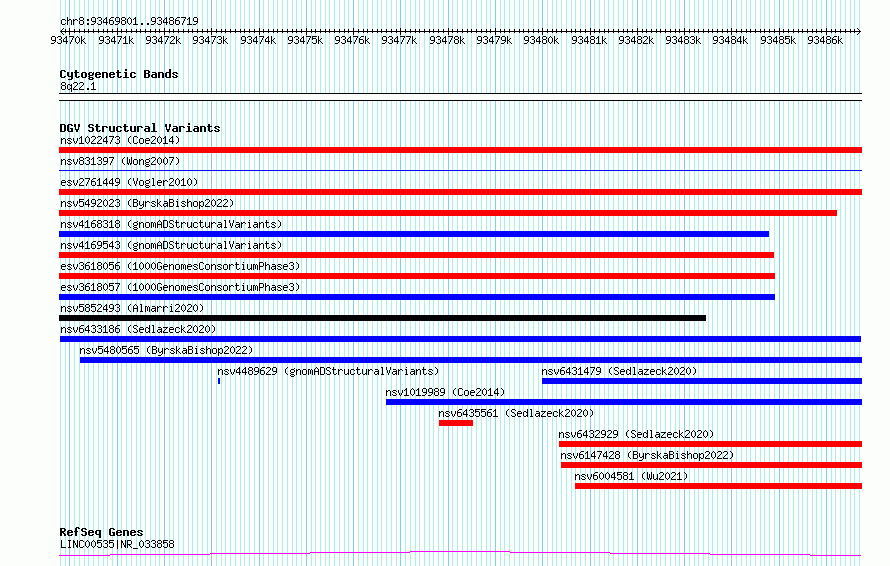Click the 93482k ruler tick label
Viewport: 890px width, 566px height.
coord(636,40)
